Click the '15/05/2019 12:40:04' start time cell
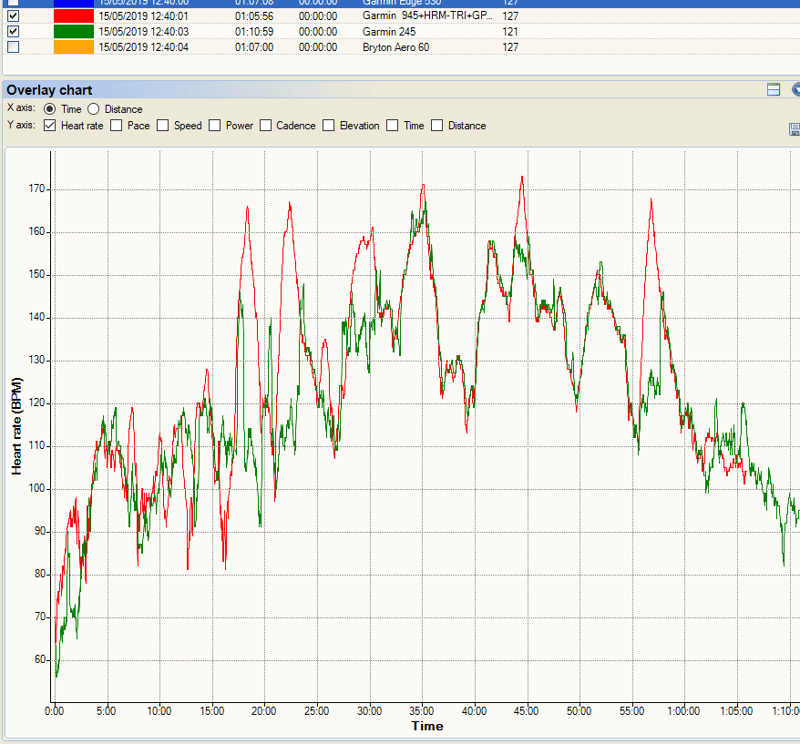Viewport: 800px width, 744px height. pos(143,47)
